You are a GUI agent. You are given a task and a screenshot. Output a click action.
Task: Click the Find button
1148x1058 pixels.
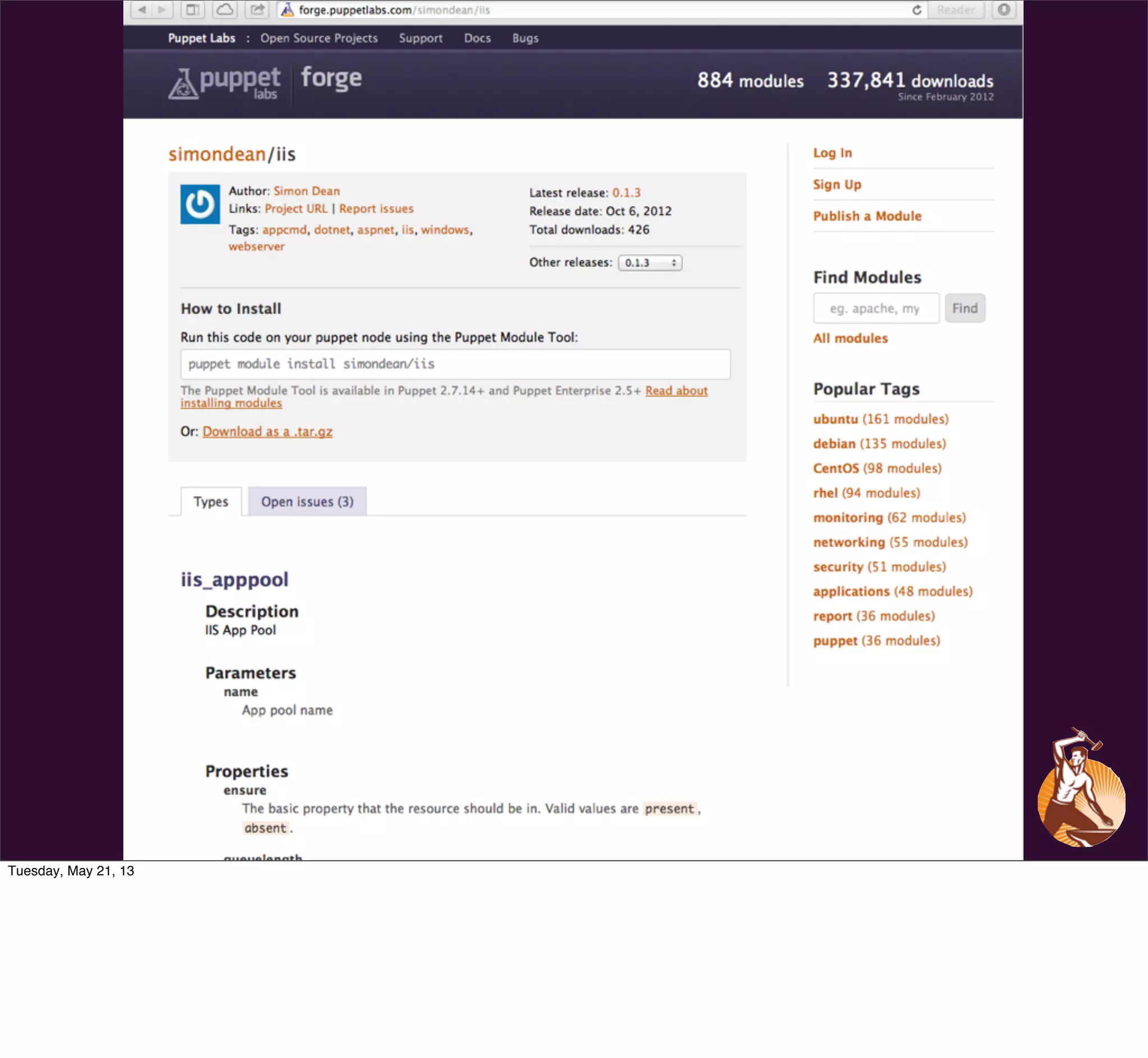[x=964, y=309]
